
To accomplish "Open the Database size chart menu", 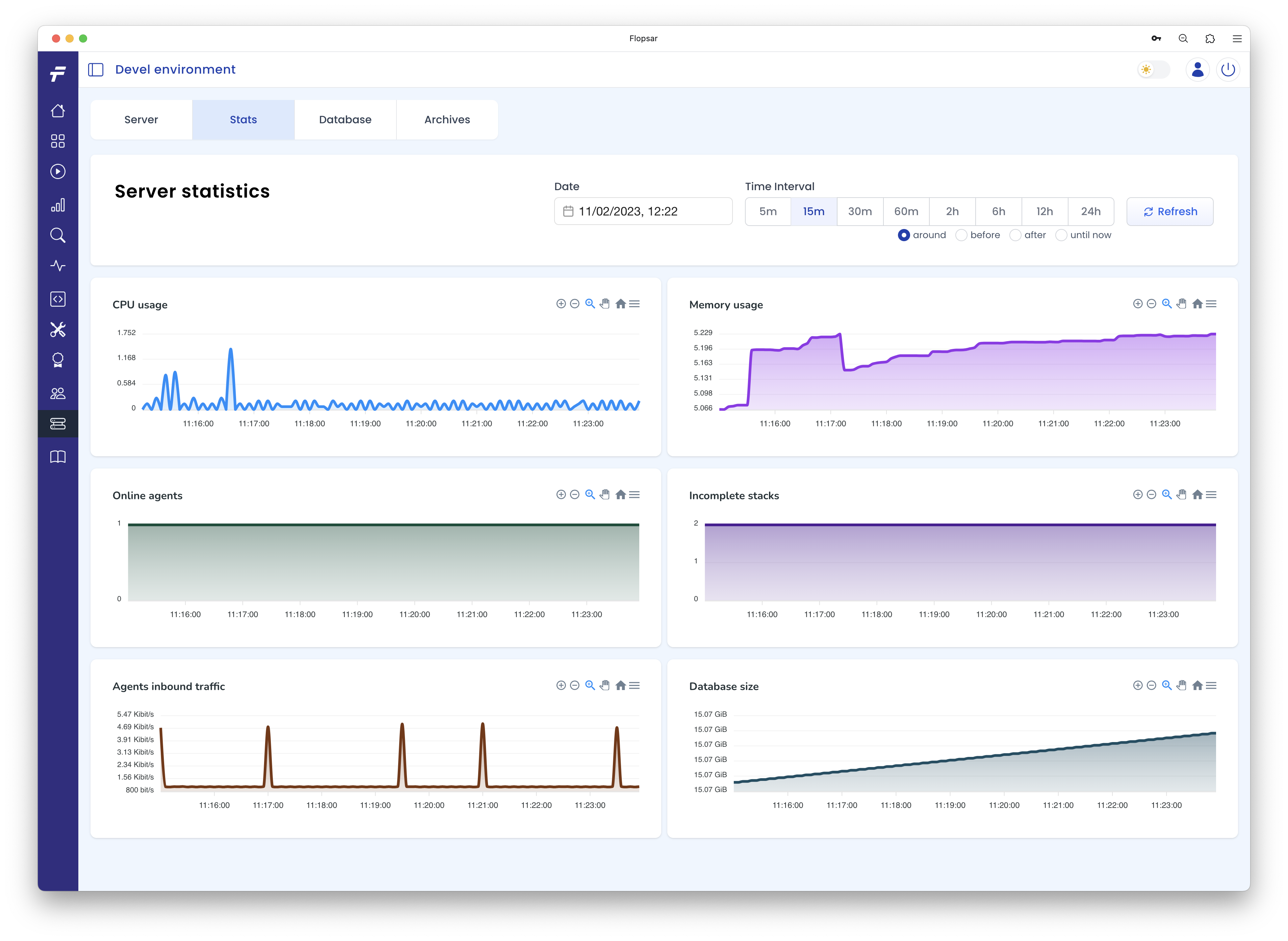I will click(x=1211, y=686).
